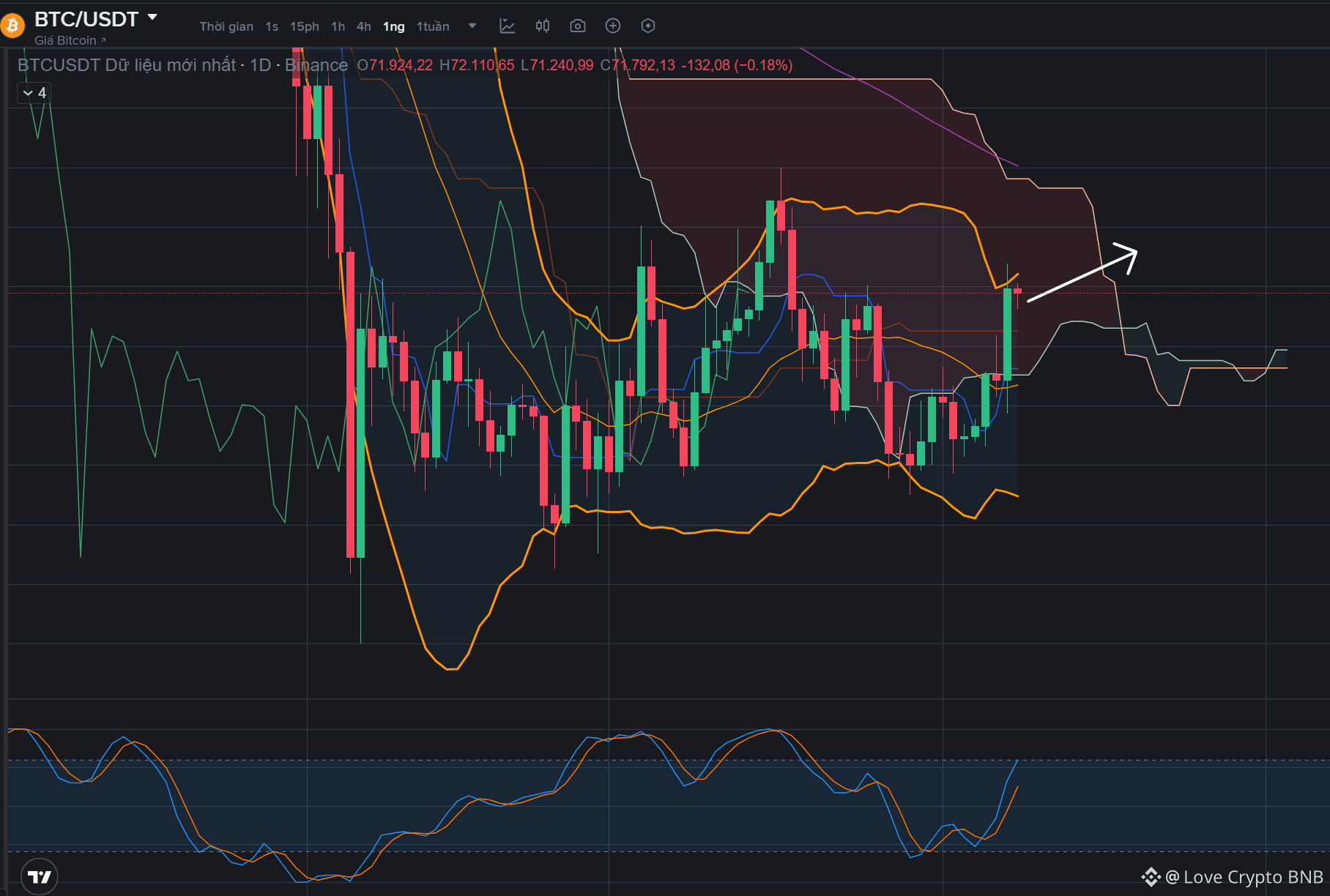The height and width of the screenshot is (896, 1330).
Task: Click the TradingView logo badge
Action: (x=40, y=876)
